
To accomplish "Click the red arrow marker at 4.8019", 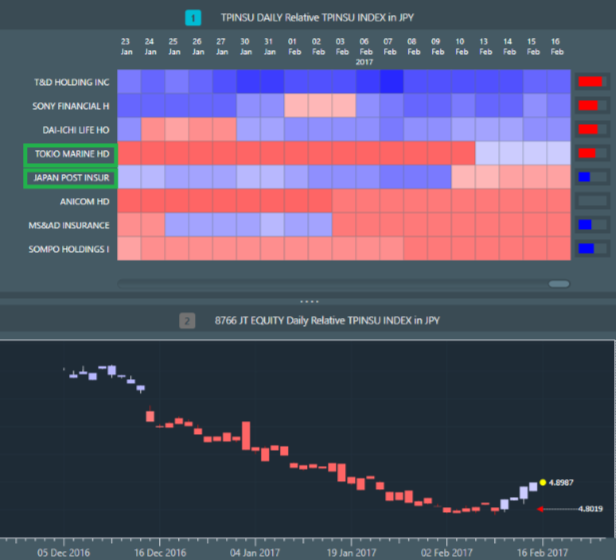I will (x=540, y=509).
